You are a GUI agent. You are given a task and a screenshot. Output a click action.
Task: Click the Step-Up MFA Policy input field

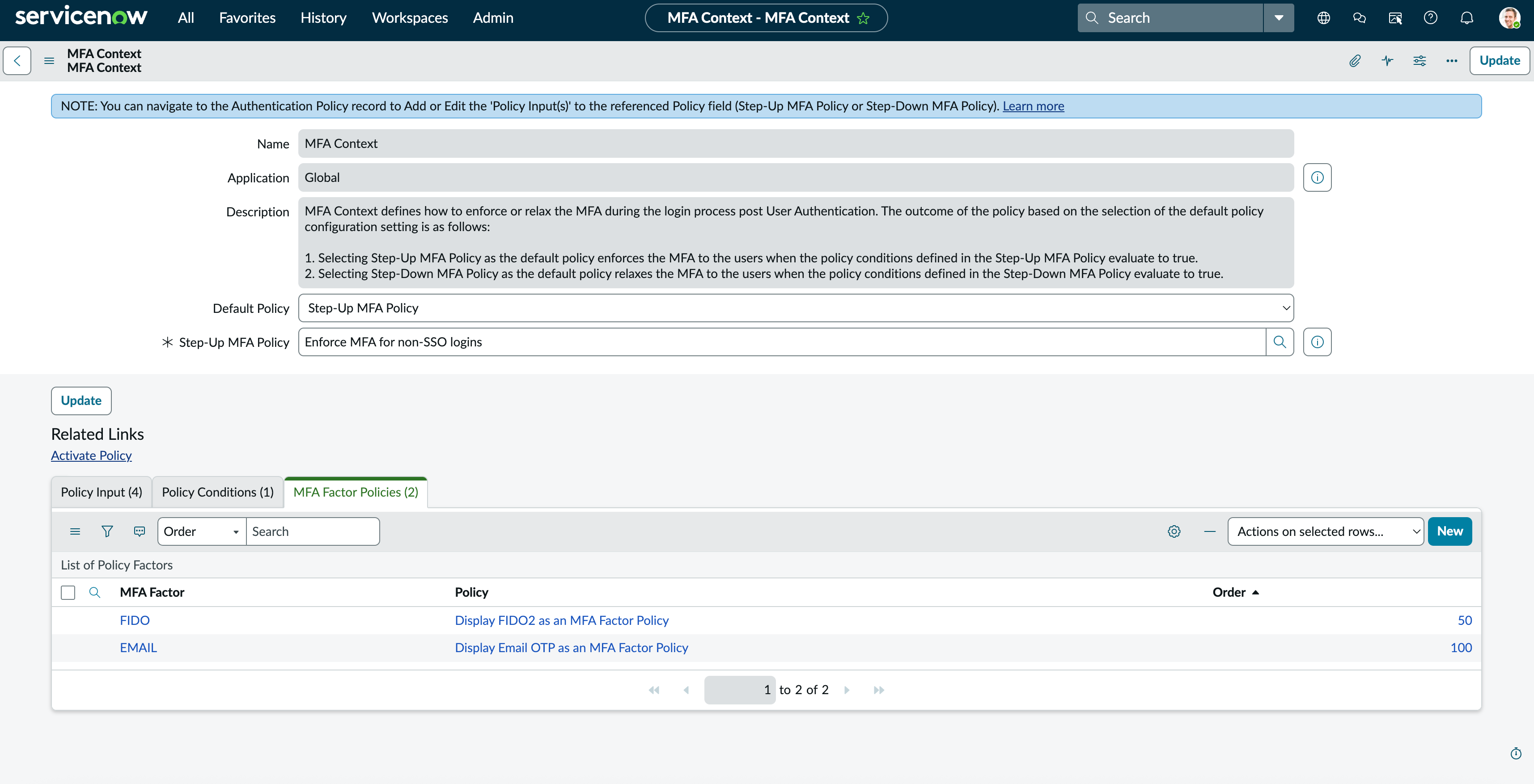(782, 341)
